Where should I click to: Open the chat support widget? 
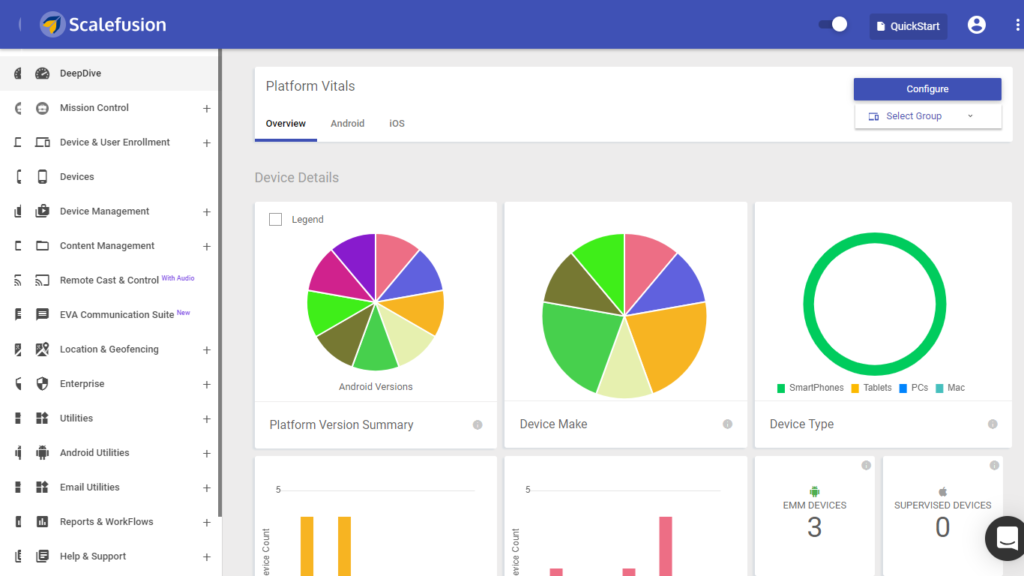(x=1006, y=537)
